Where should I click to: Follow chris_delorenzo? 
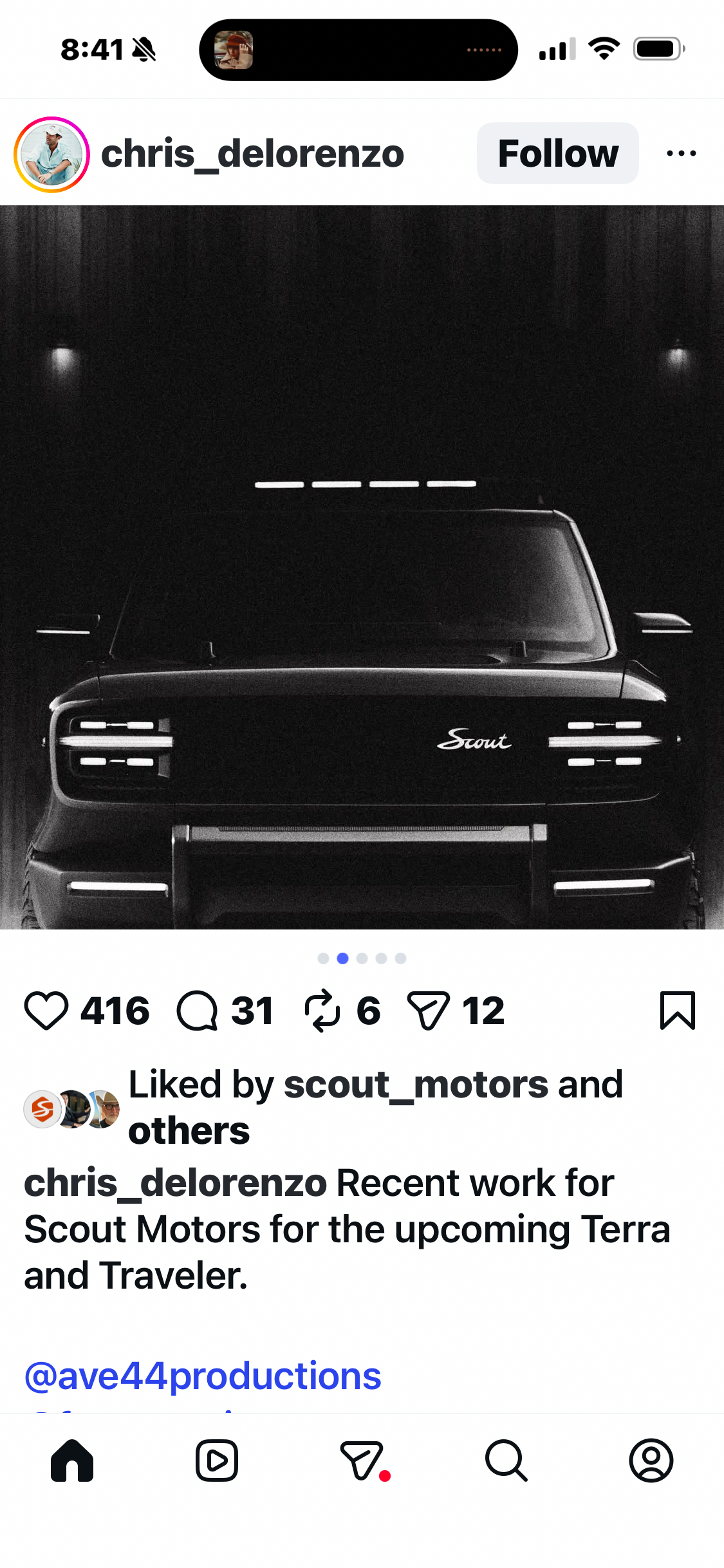tap(558, 153)
